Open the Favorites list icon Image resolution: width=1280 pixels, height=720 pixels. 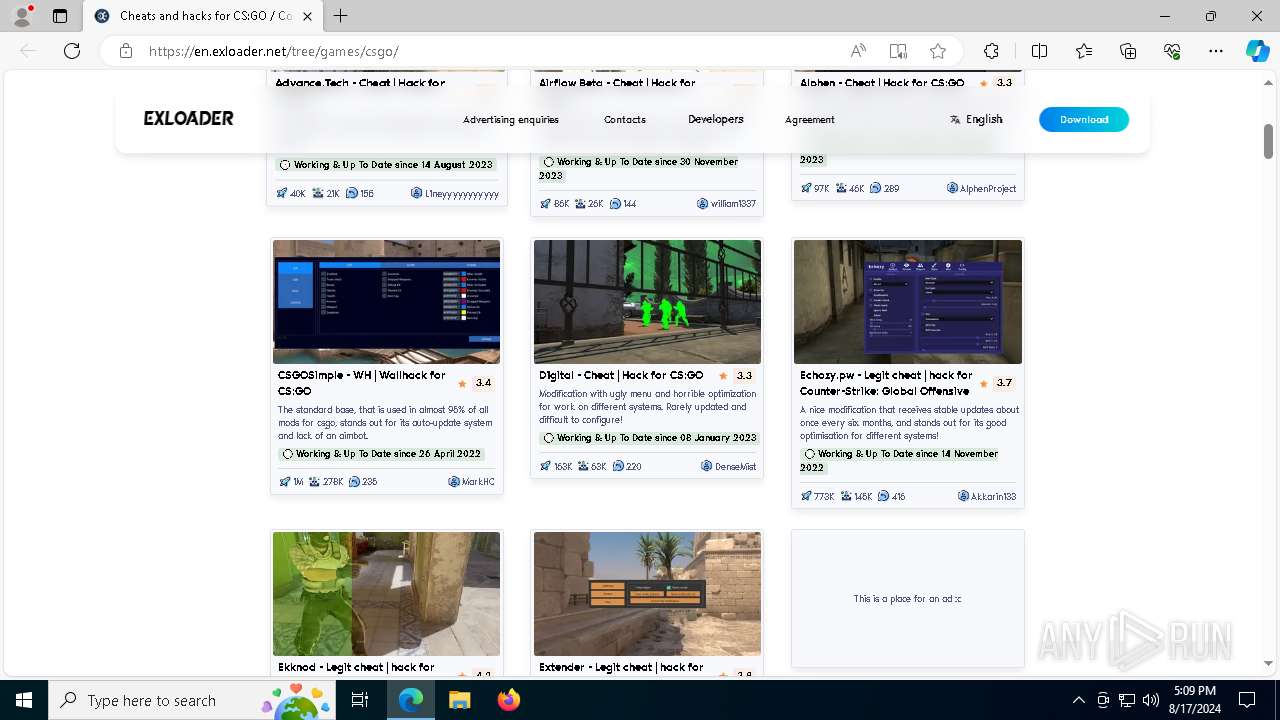coord(1084,51)
